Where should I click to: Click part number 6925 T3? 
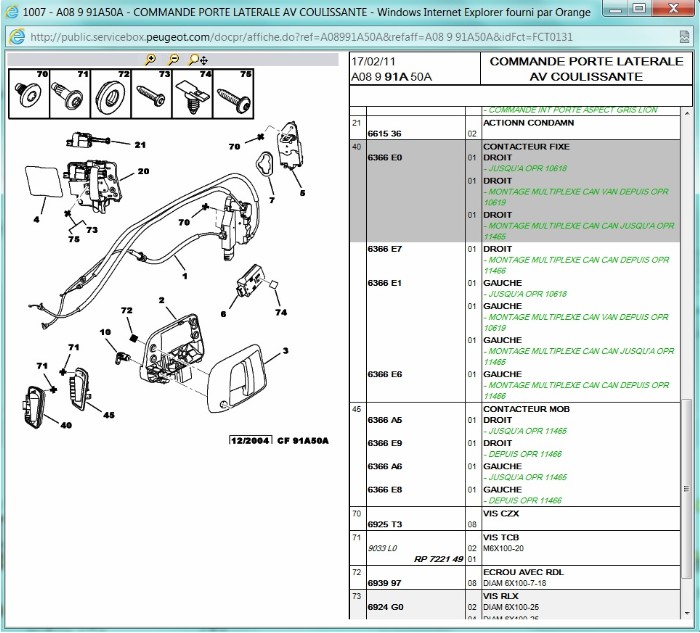coord(385,524)
